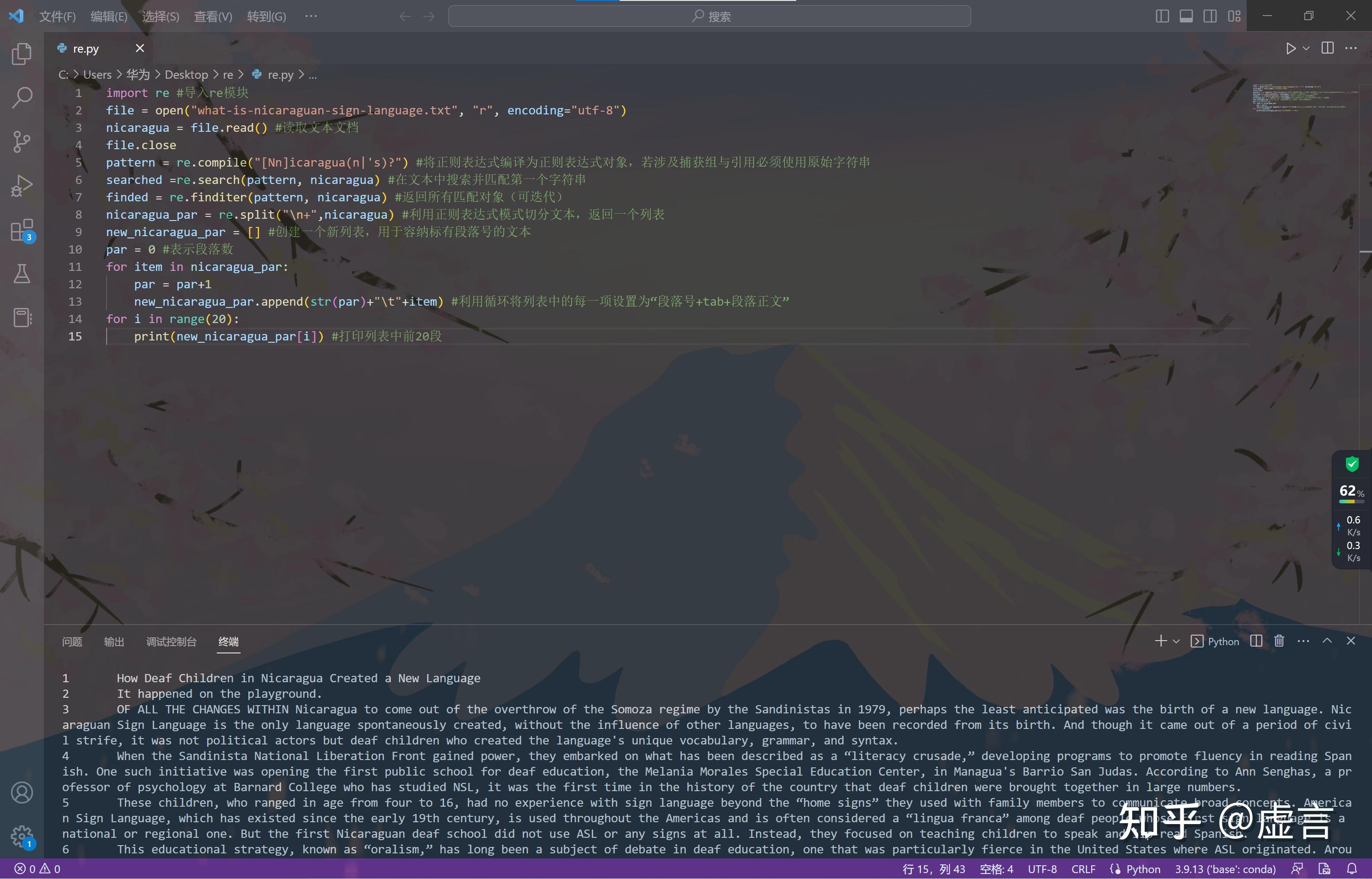
Task: Open the Extensions view
Action: (x=21, y=230)
